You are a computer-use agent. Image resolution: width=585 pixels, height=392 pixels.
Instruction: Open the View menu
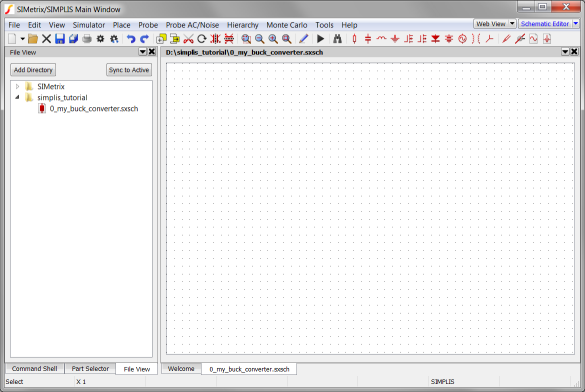[x=57, y=25]
